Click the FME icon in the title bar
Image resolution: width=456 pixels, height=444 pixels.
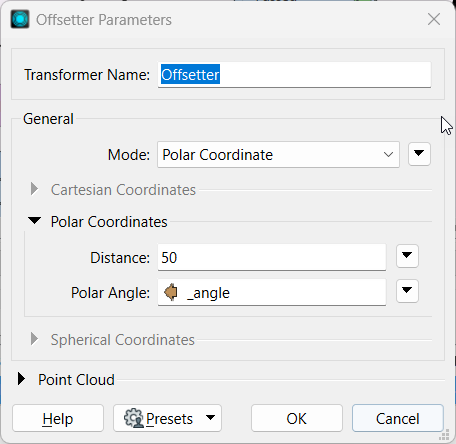tap(20, 19)
